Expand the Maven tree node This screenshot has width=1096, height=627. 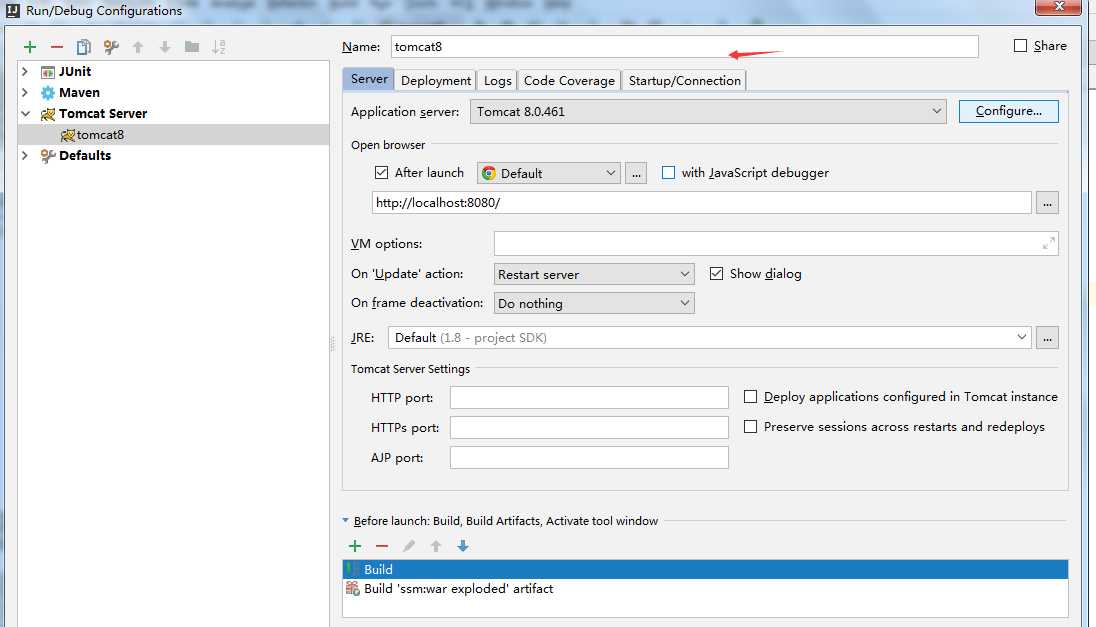[x=25, y=93]
